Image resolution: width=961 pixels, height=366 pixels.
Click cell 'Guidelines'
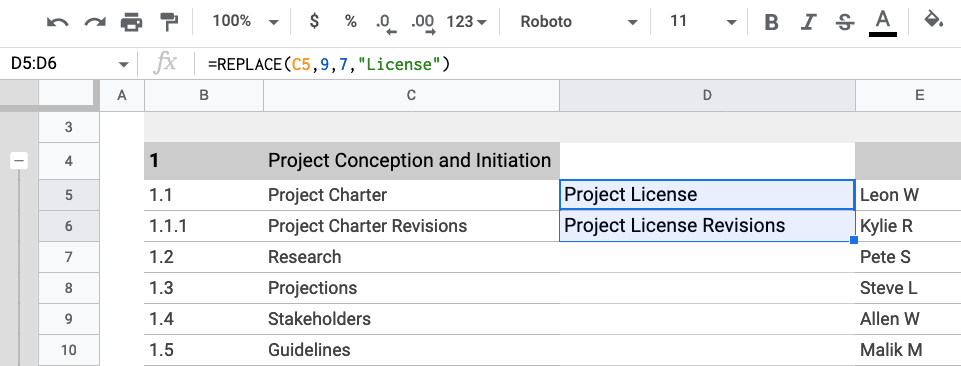[x=411, y=350]
